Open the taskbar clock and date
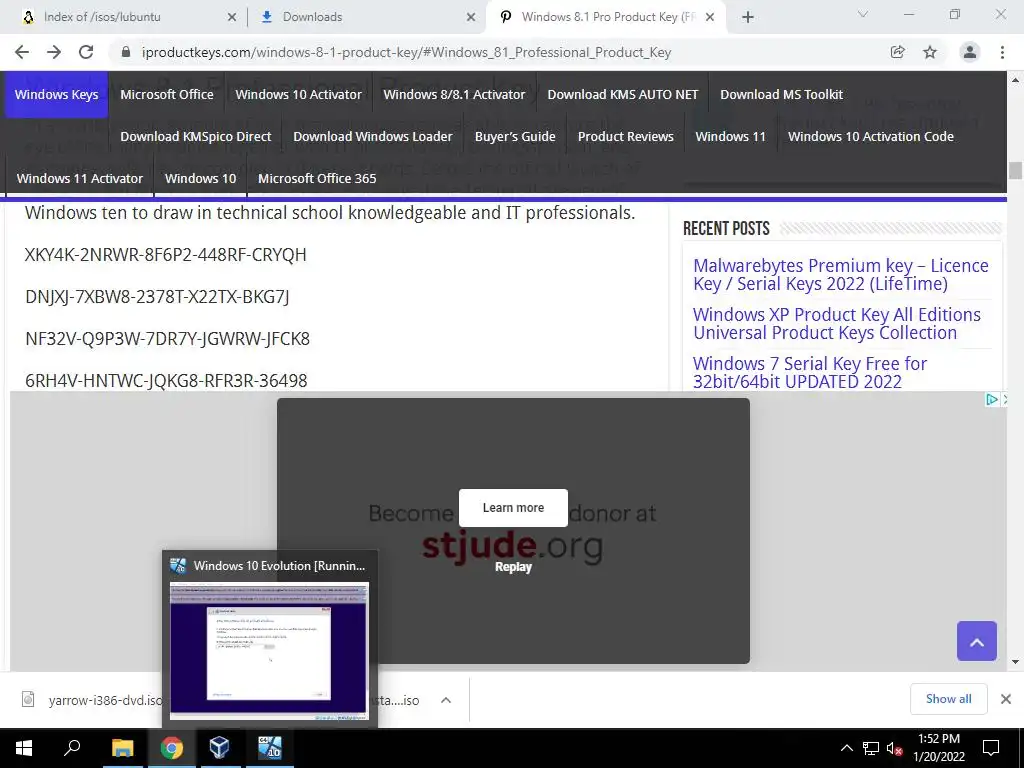Screen dimensions: 1024x768 (x=938, y=748)
